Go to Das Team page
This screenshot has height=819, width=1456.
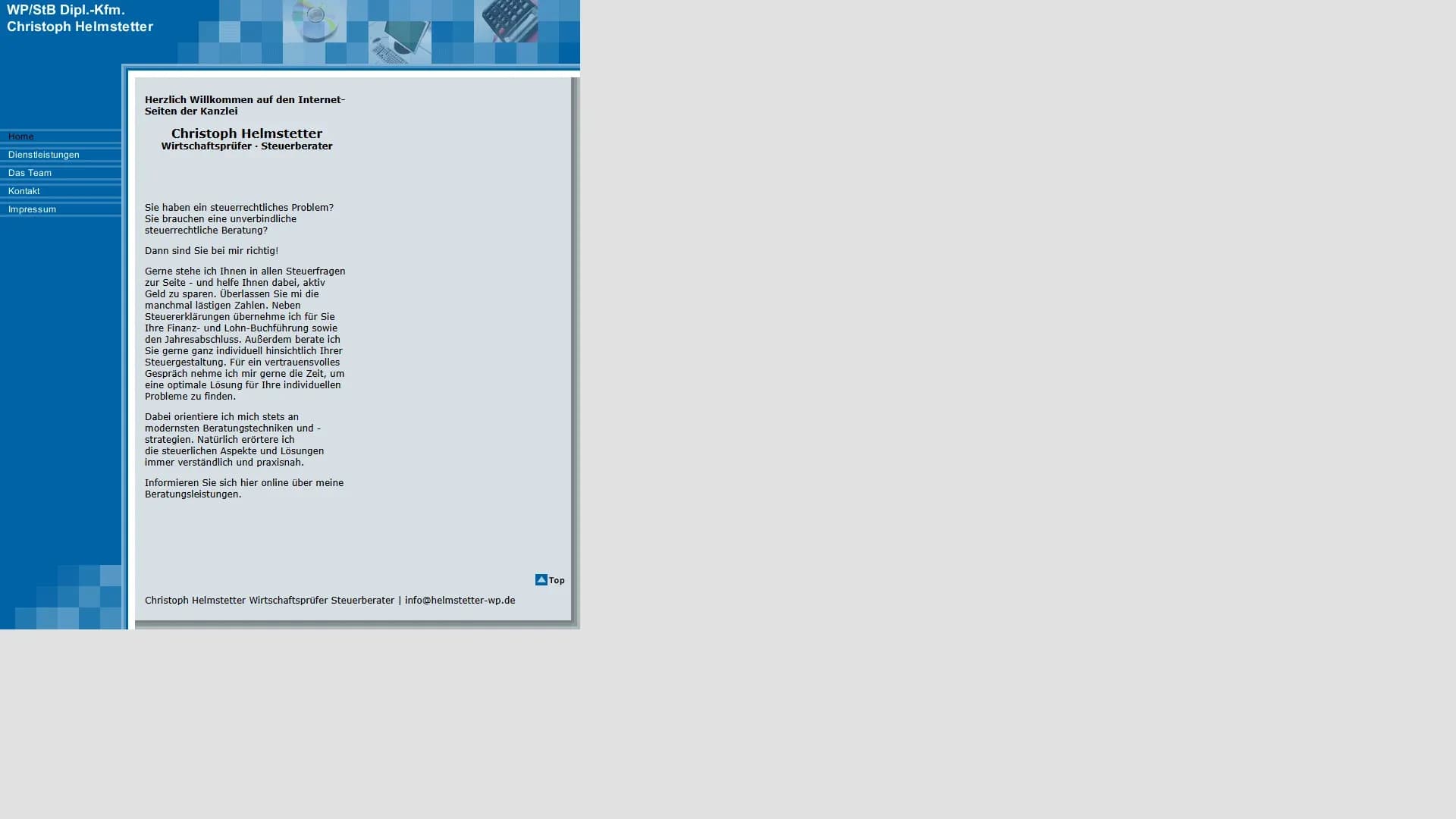click(x=30, y=173)
